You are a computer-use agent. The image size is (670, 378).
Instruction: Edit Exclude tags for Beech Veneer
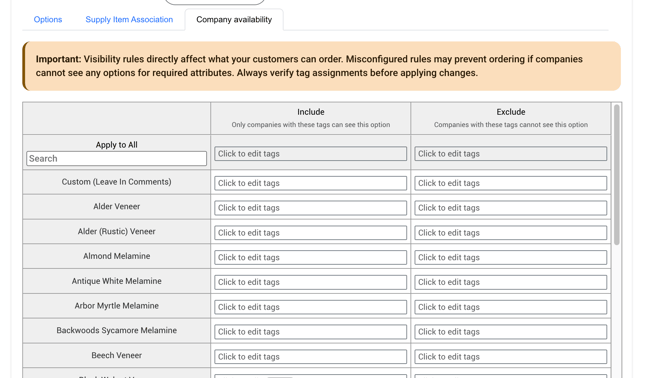pos(511,357)
